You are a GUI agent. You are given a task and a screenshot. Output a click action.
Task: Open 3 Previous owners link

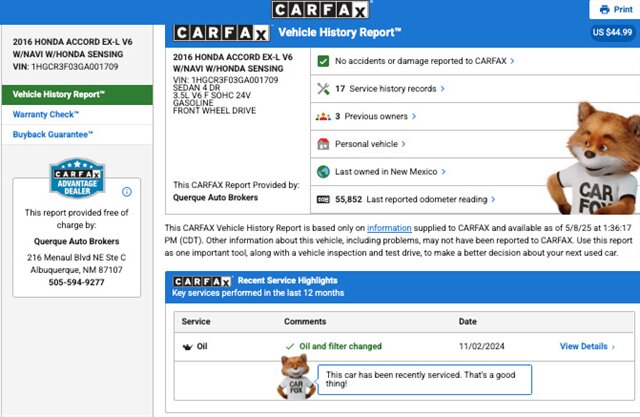tap(371, 116)
